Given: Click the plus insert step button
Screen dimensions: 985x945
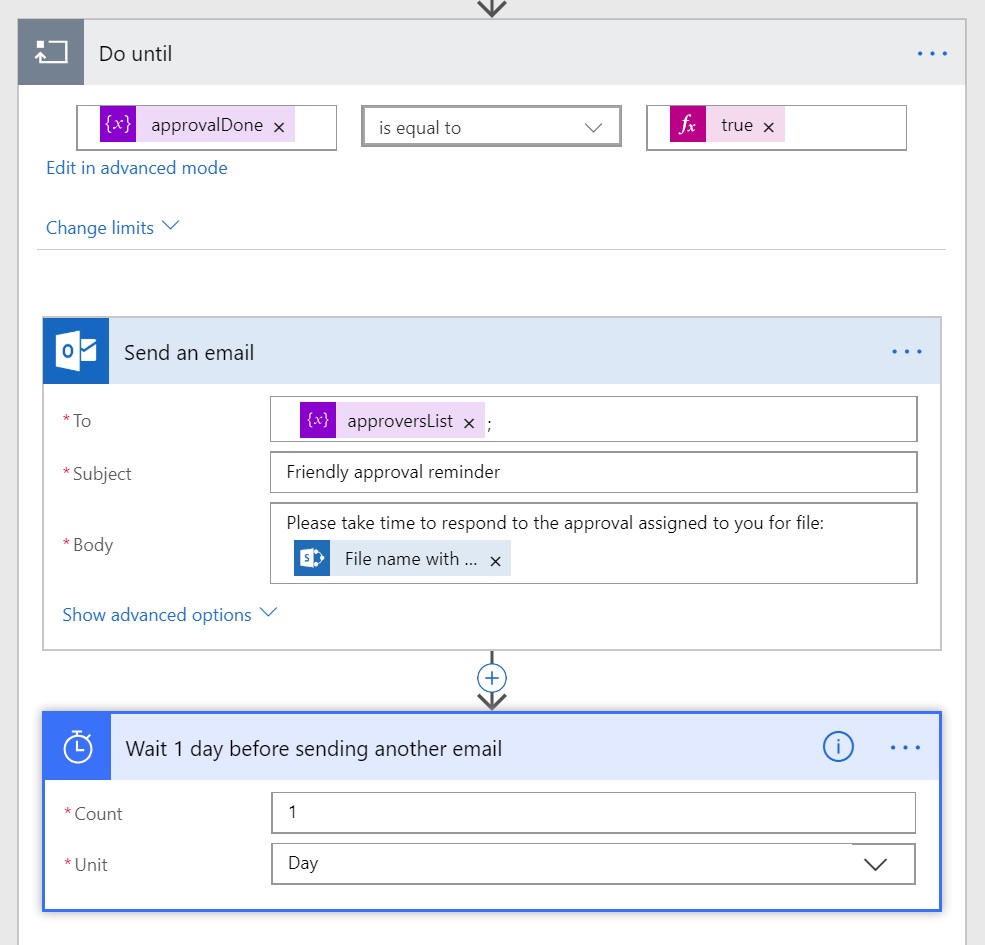Looking at the screenshot, I should point(491,677).
